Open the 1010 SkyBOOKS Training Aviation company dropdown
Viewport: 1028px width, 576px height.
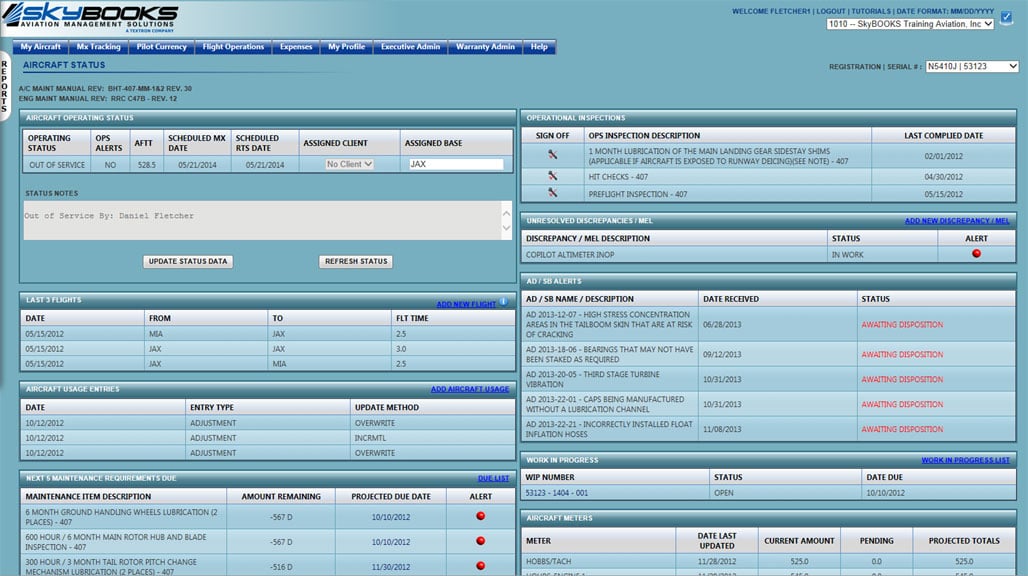point(910,24)
